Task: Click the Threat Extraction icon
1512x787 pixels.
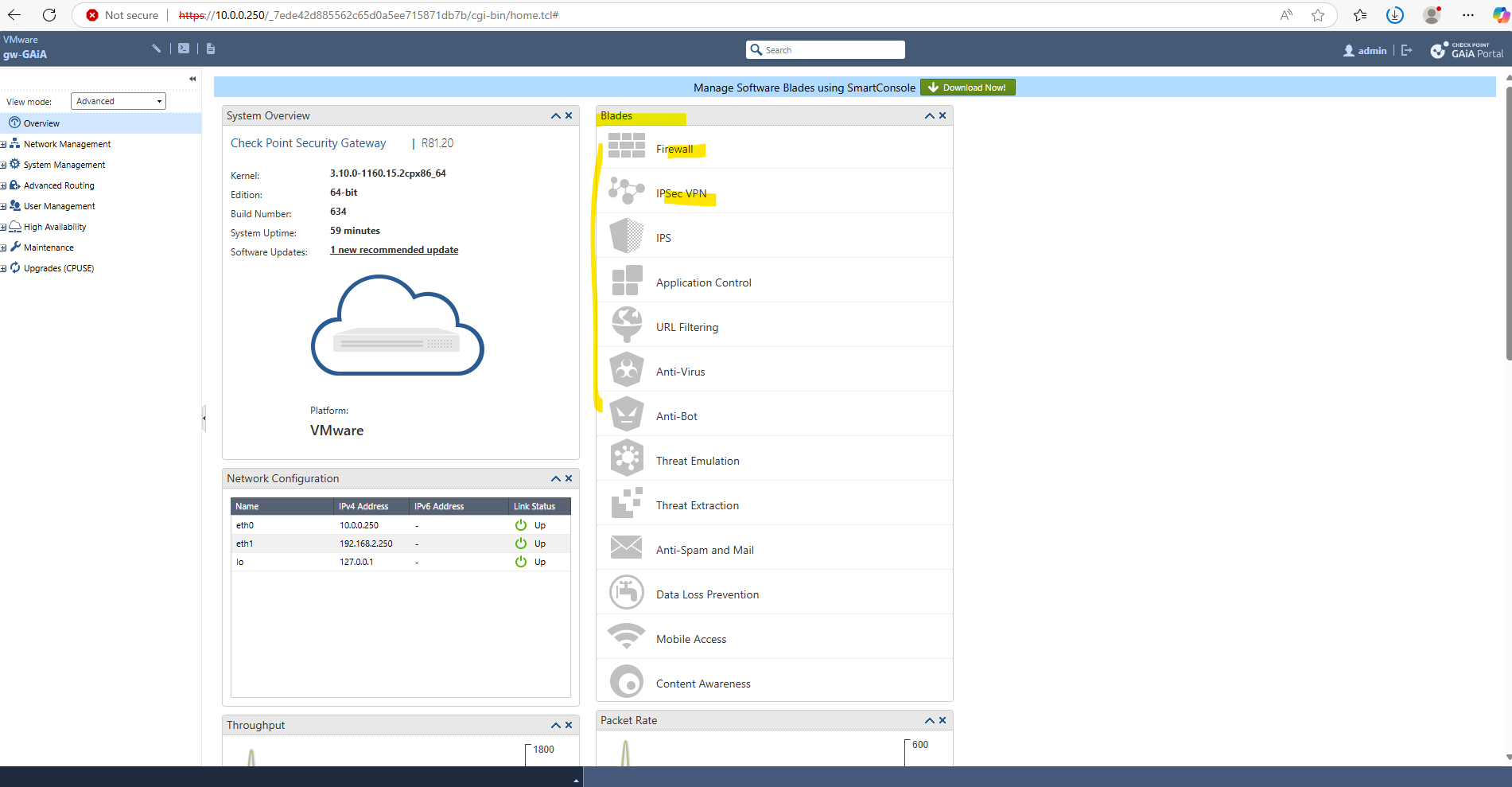Action: click(x=627, y=503)
